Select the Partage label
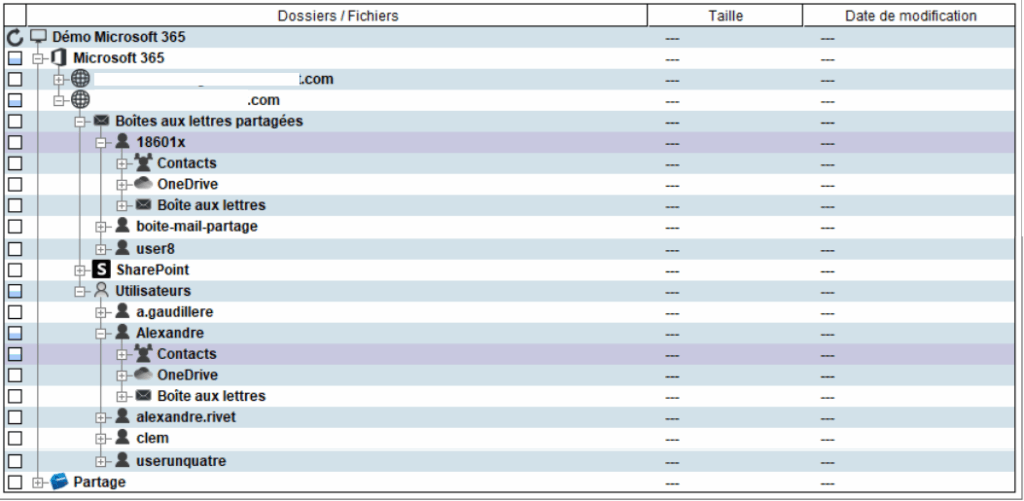The height and width of the screenshot is (501, 1024). click(x=99, y=482)
